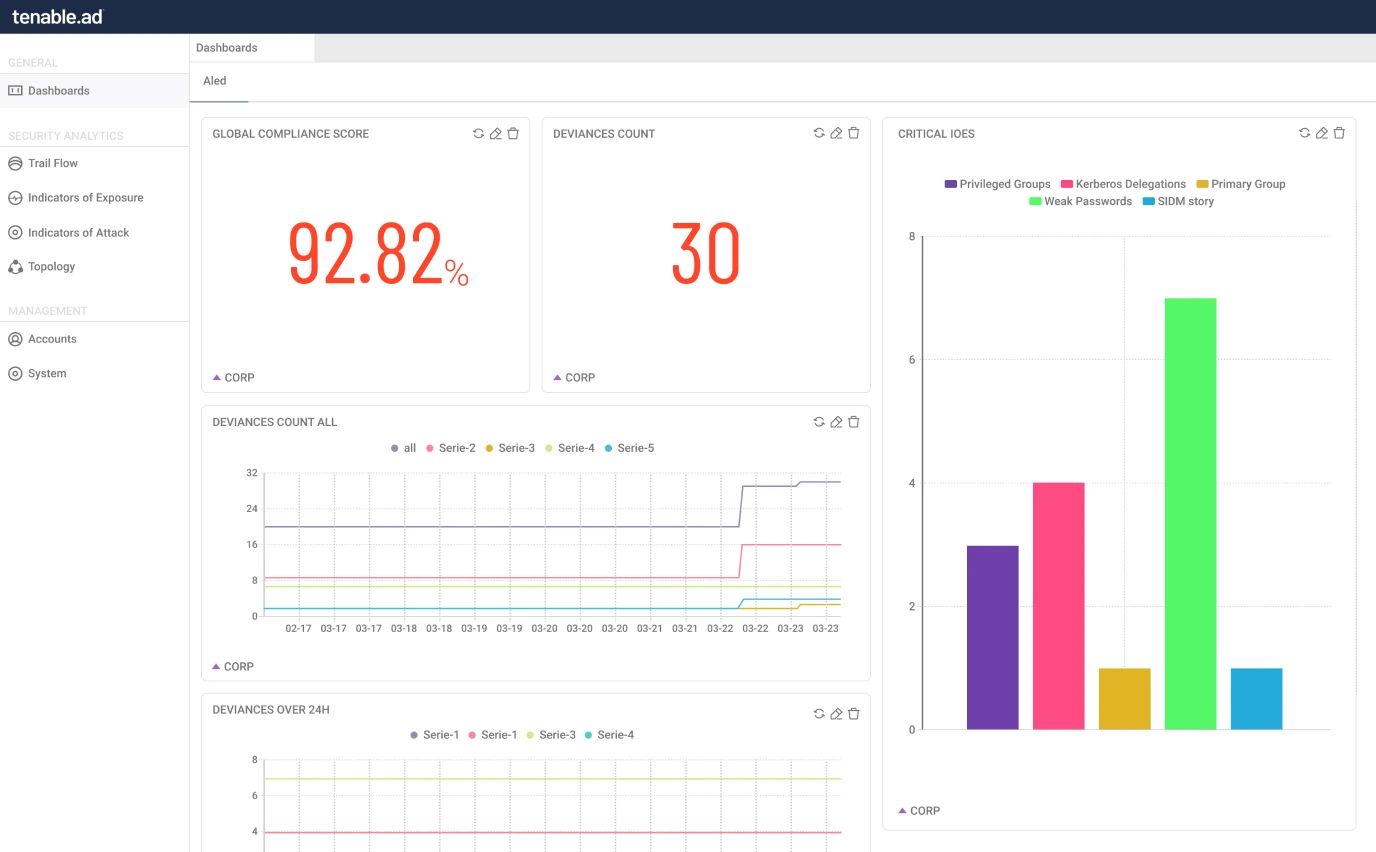This screenshot has width=1376, height=852.
Task: Refresh the Critical IOEs widget
Action: point(1304,133)
